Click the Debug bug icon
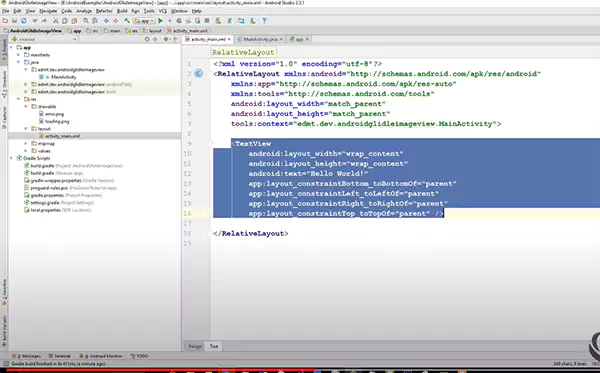The height and width of the screenshot is (373, 600). [179, 21]
